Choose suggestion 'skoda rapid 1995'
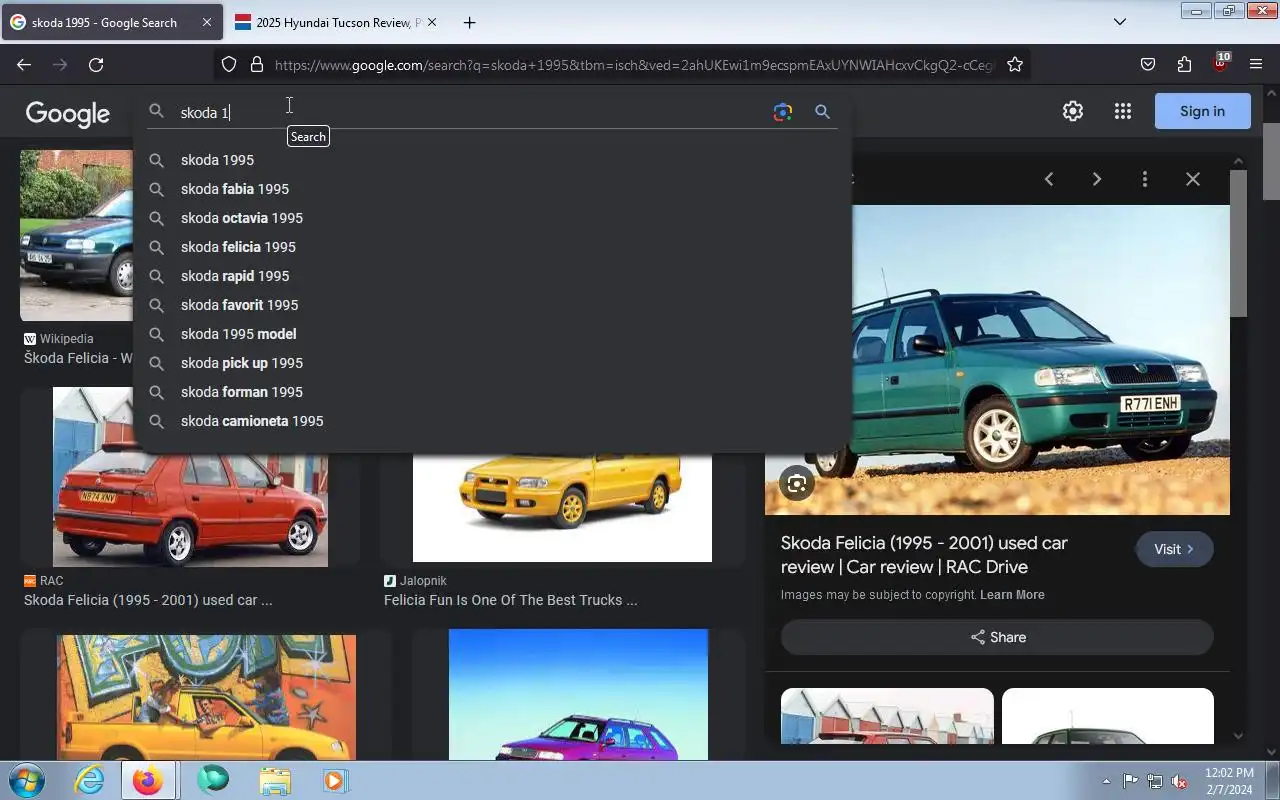This screenshot has height=800, width=1280. pos(491,276)
